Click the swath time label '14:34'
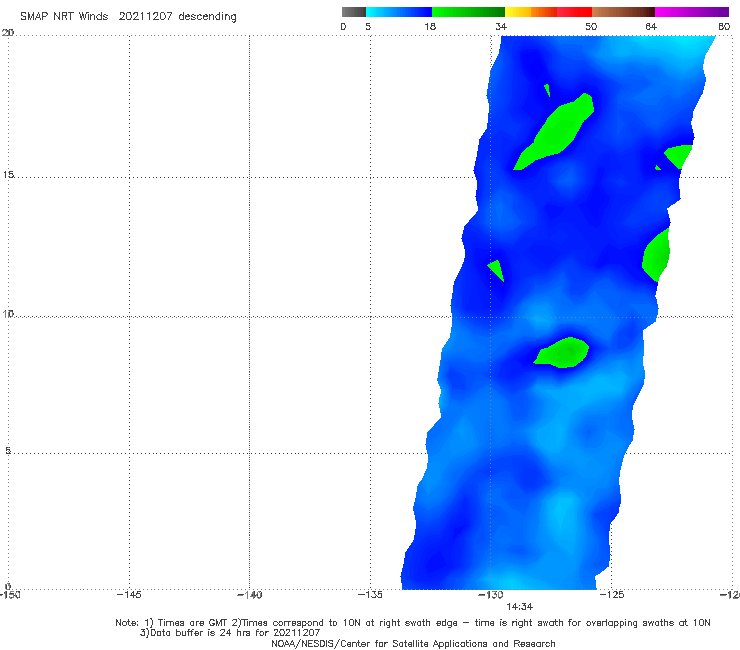Screen dimensions: 740x650 [x=520, y=607]
